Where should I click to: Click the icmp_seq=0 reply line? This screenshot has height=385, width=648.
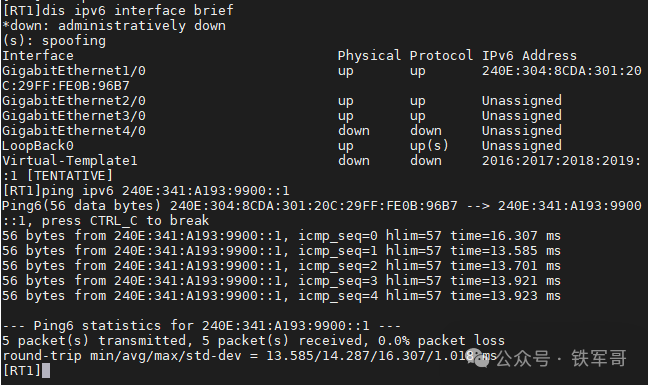[281, 236]
